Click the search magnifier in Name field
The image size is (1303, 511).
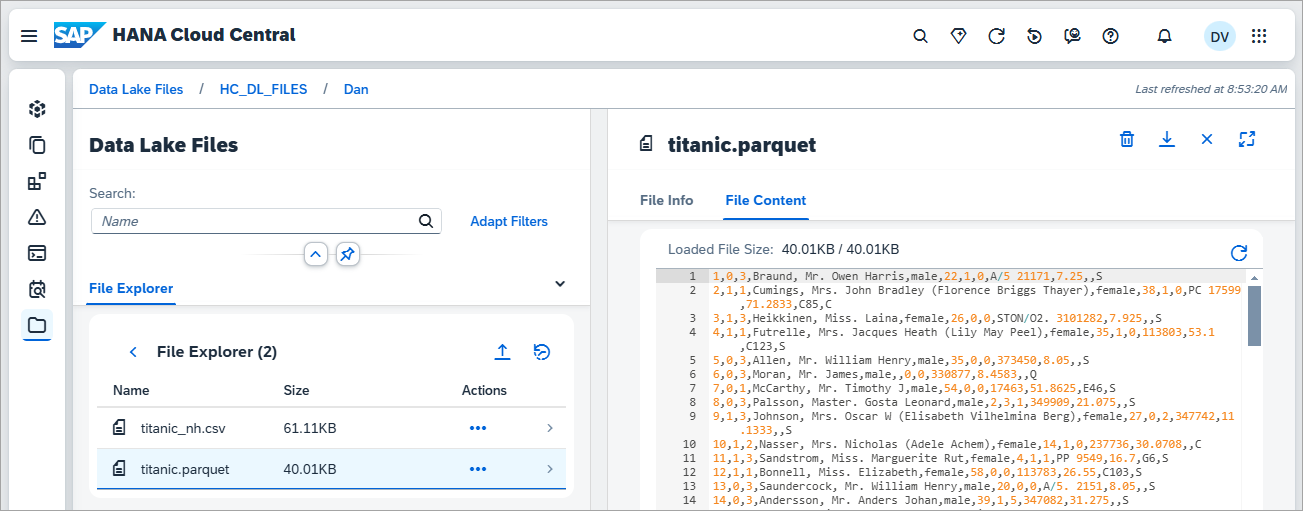click(426, 221)
